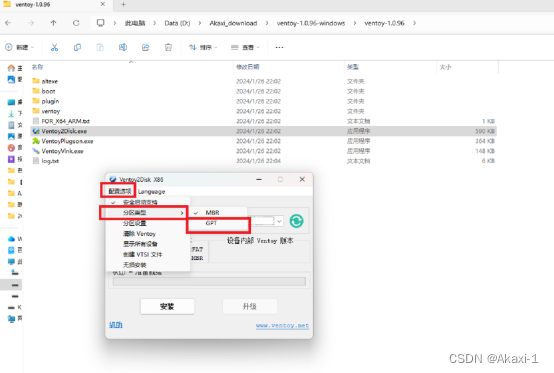This screenshot has width=554, height=373.
Task: Click the OneDrive cloud icon in sidebar
Action: tap(11, 239)
